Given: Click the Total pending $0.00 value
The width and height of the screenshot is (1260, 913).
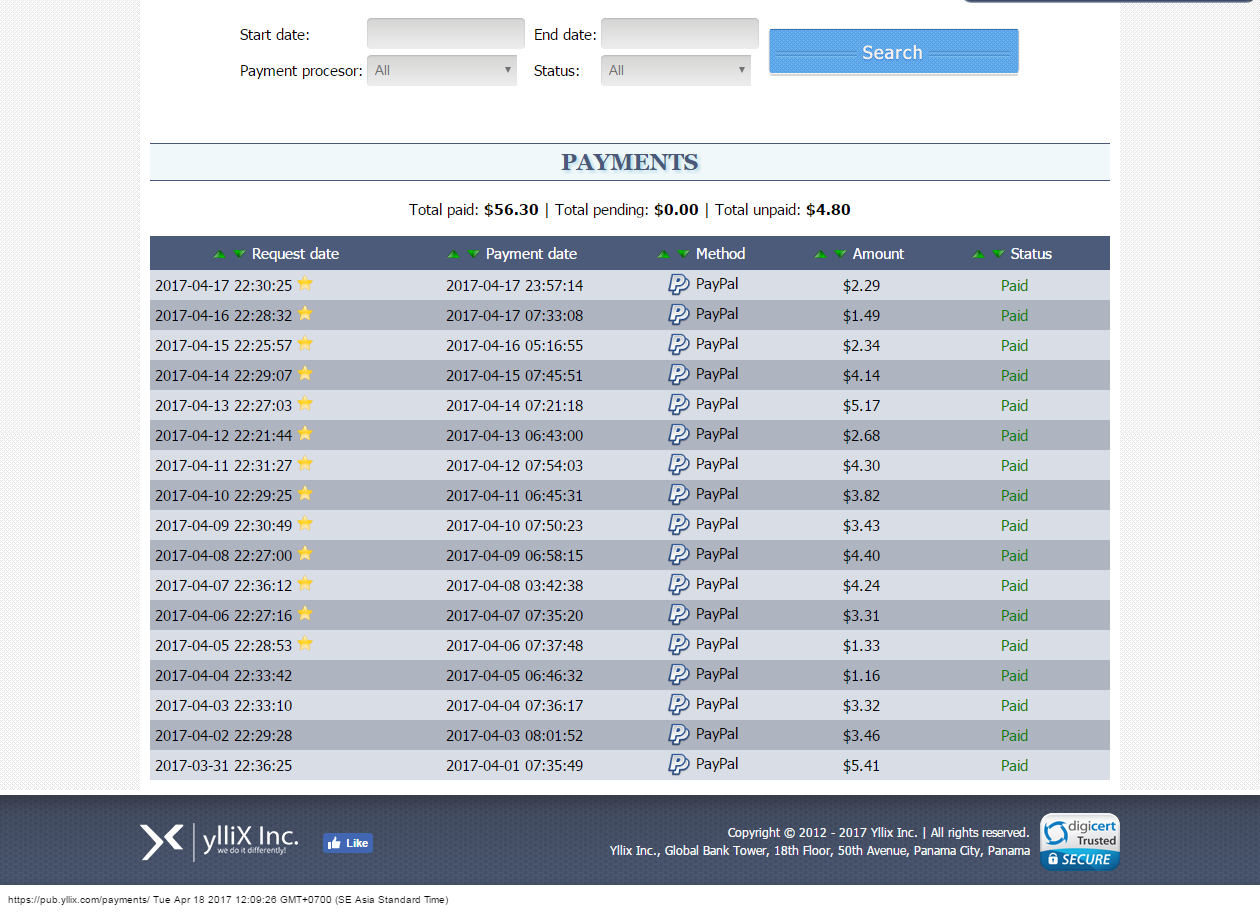Looking at the screenshot, I should pyautogui.click(x=676, y=210).
